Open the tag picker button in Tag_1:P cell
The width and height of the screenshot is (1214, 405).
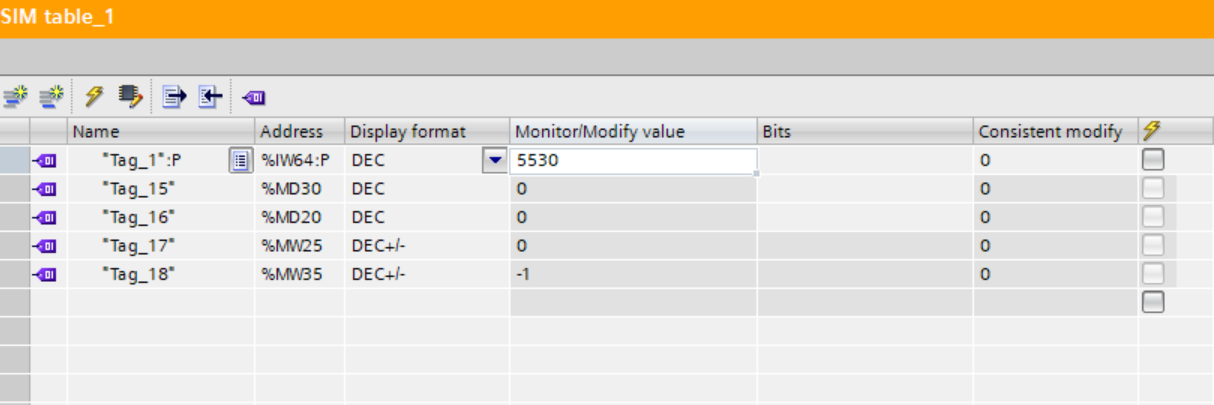click(x=240, y=160)
